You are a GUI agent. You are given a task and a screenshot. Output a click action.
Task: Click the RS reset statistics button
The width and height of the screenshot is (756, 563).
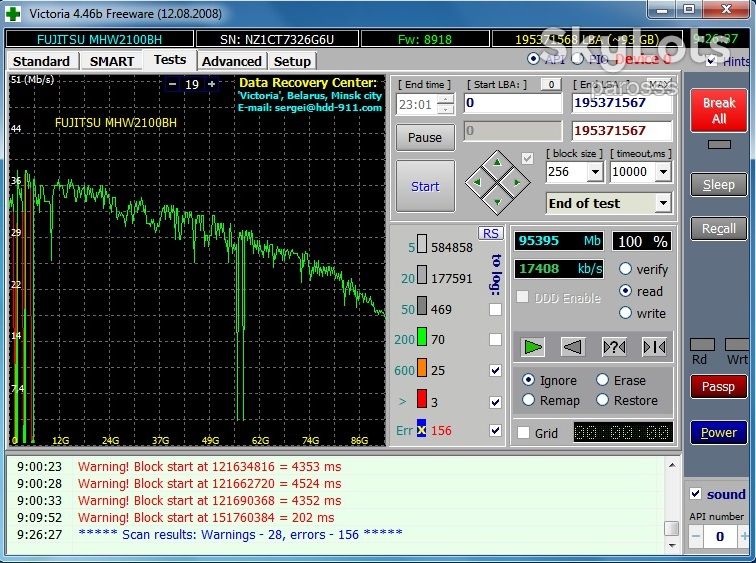pyautogui.click(x=491, y=234)
